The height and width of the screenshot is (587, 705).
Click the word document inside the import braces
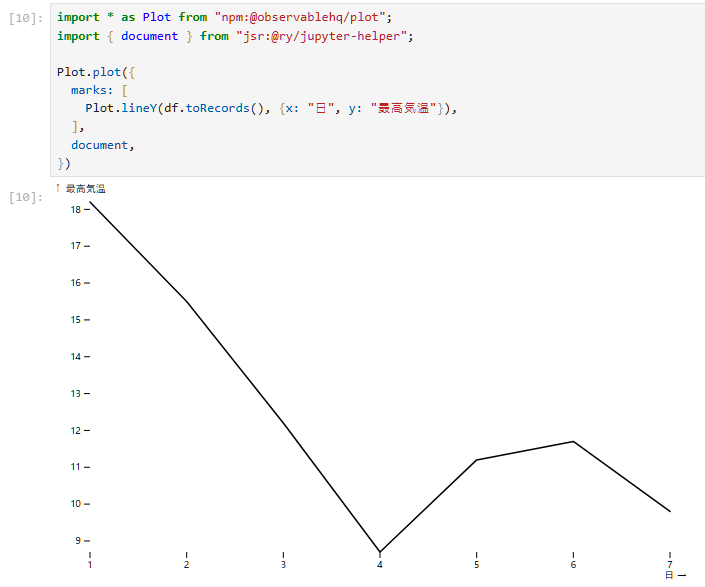[149, 36]
